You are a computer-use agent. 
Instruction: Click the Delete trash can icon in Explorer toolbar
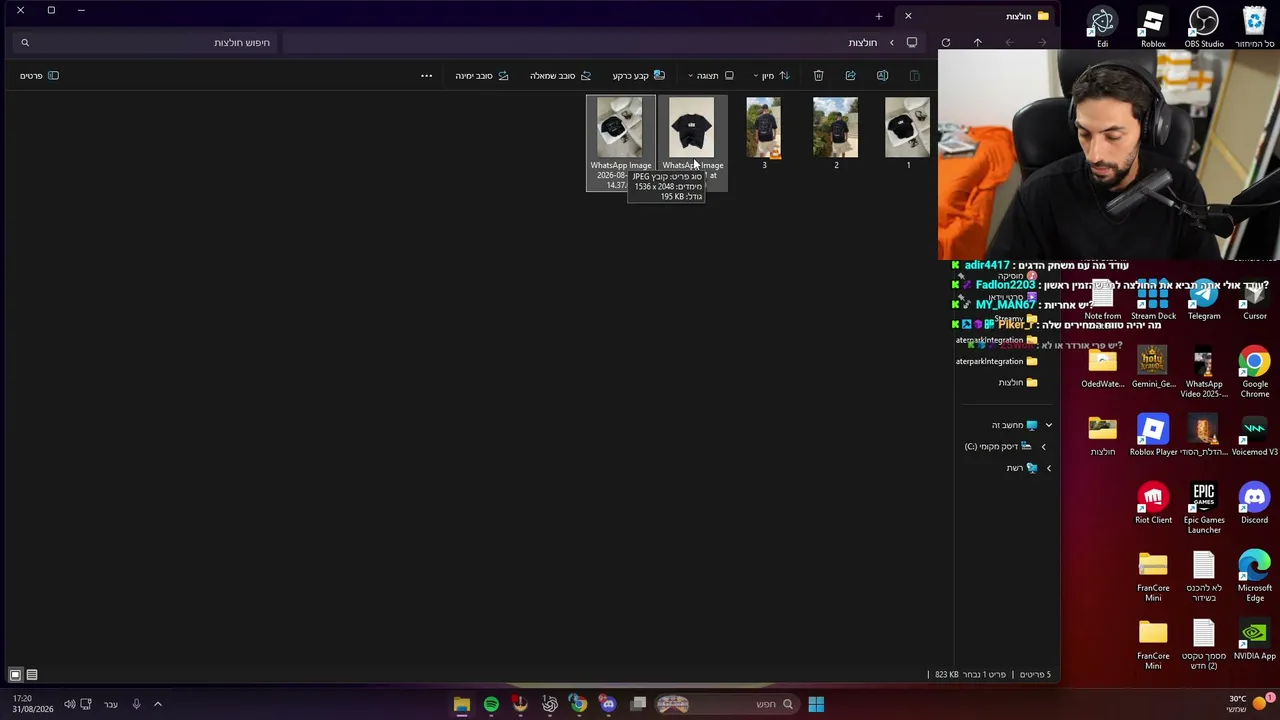(818, 76)
